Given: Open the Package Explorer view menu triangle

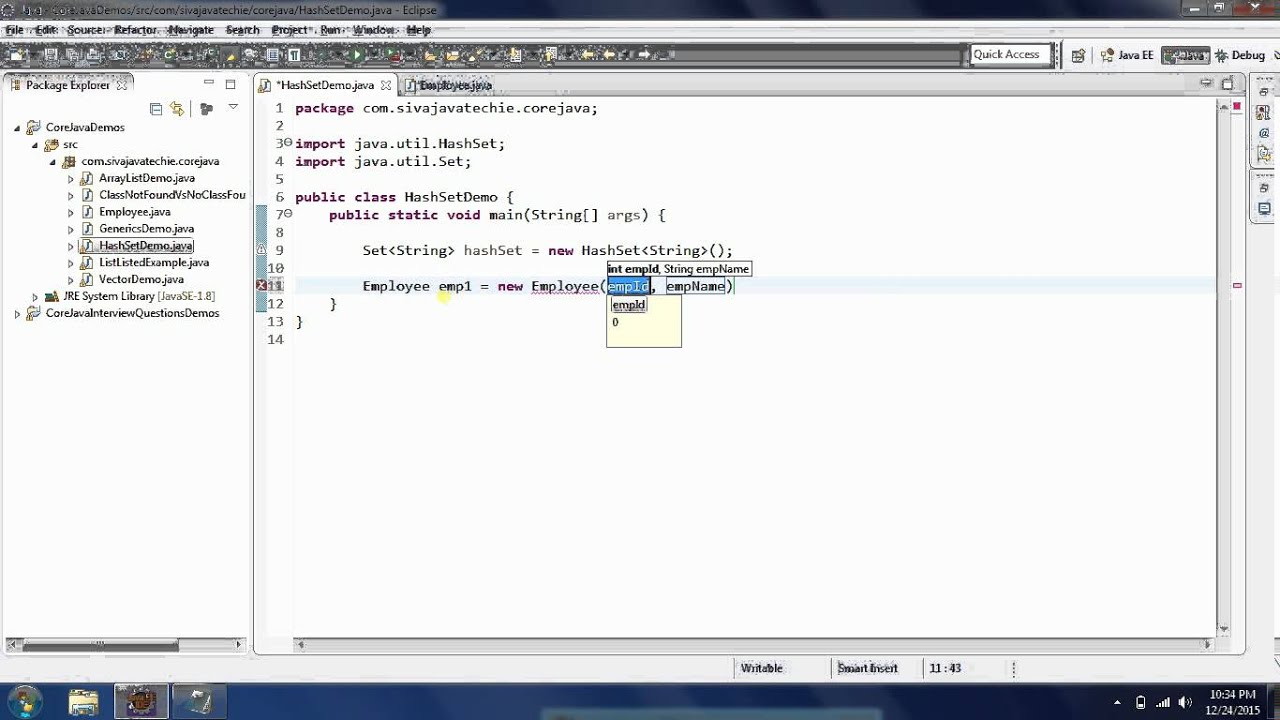Looking at the screenshot, I should [x=233, y=107].
